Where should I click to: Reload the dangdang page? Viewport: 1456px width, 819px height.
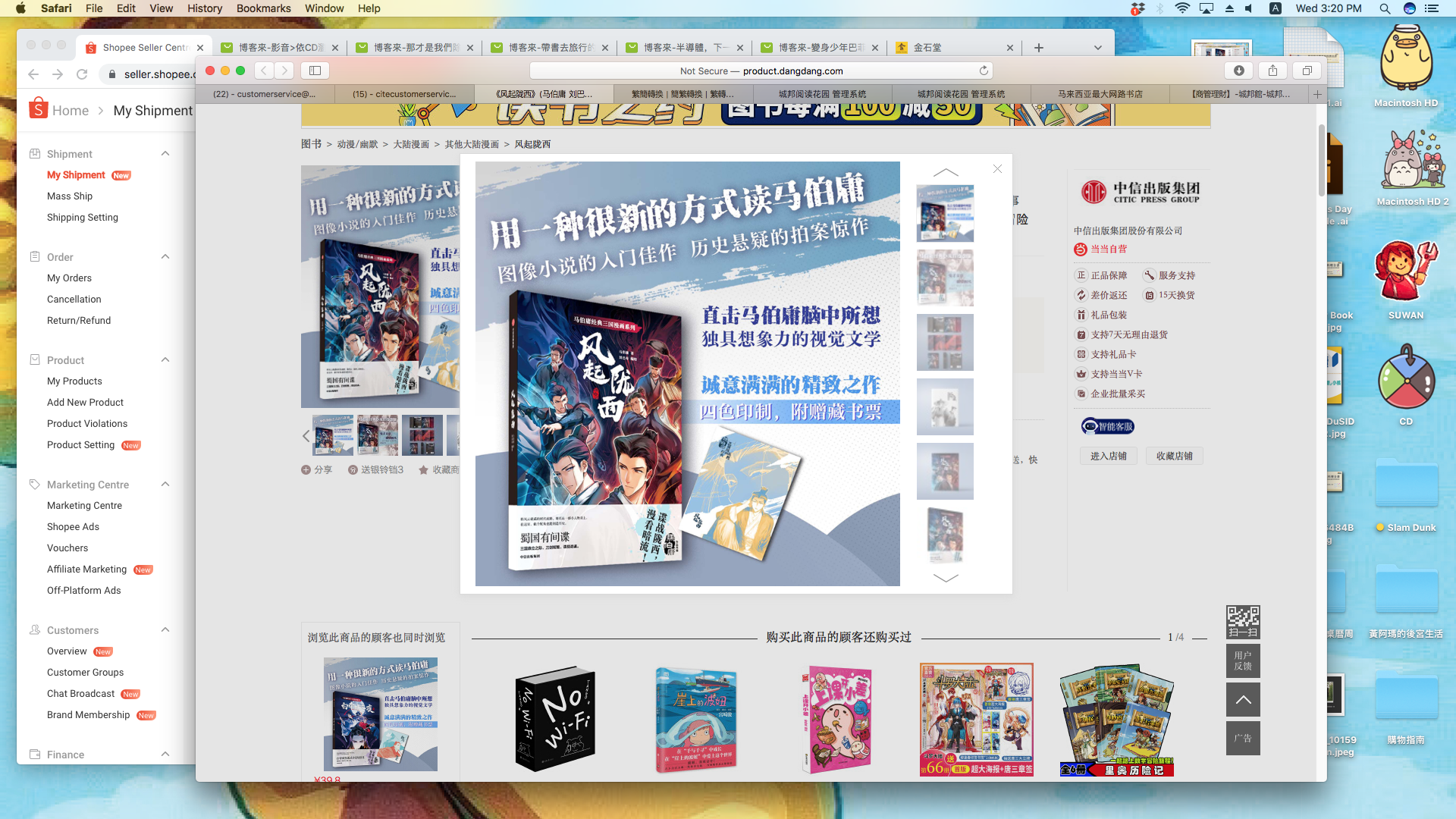point(984,71)
